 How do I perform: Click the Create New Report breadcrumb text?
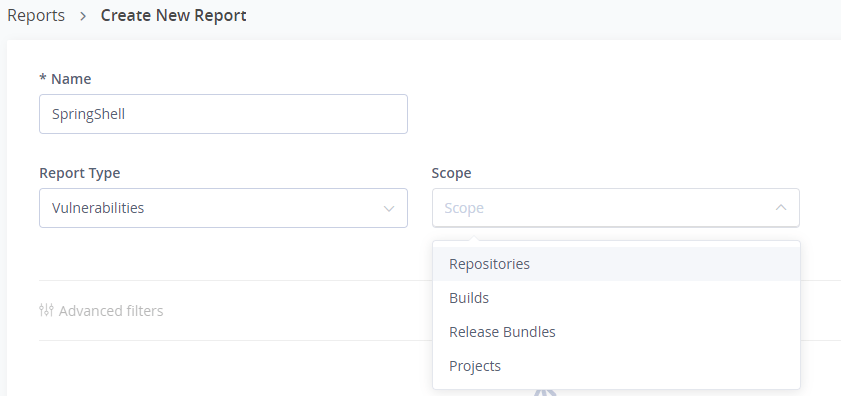pyautogui.click(x=174, y=16)
